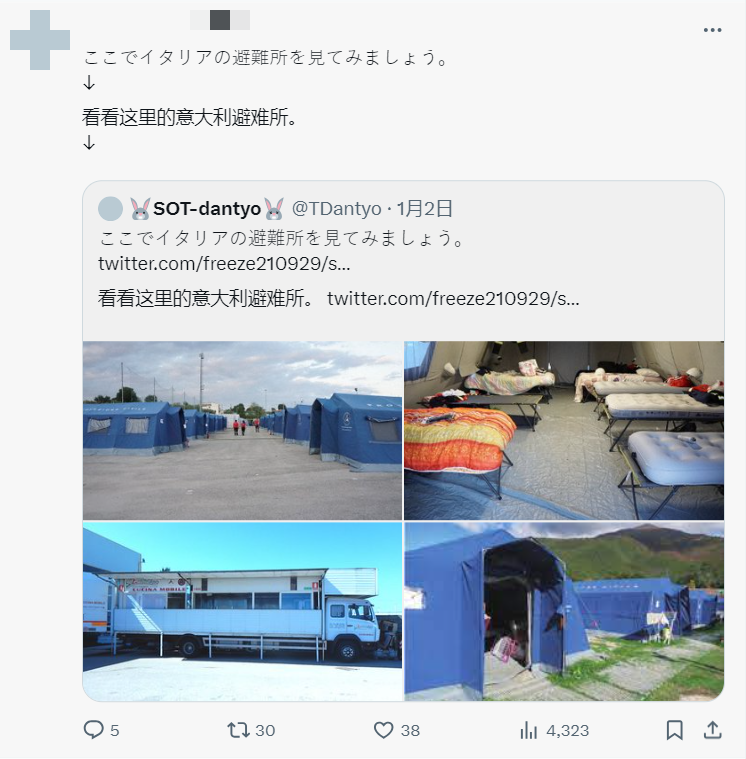Image resolution: width=746 pixels, height=759 pixels.
Task: Open the poster's cross-shaped profile avatar
Action: click(x=40, y=40)
